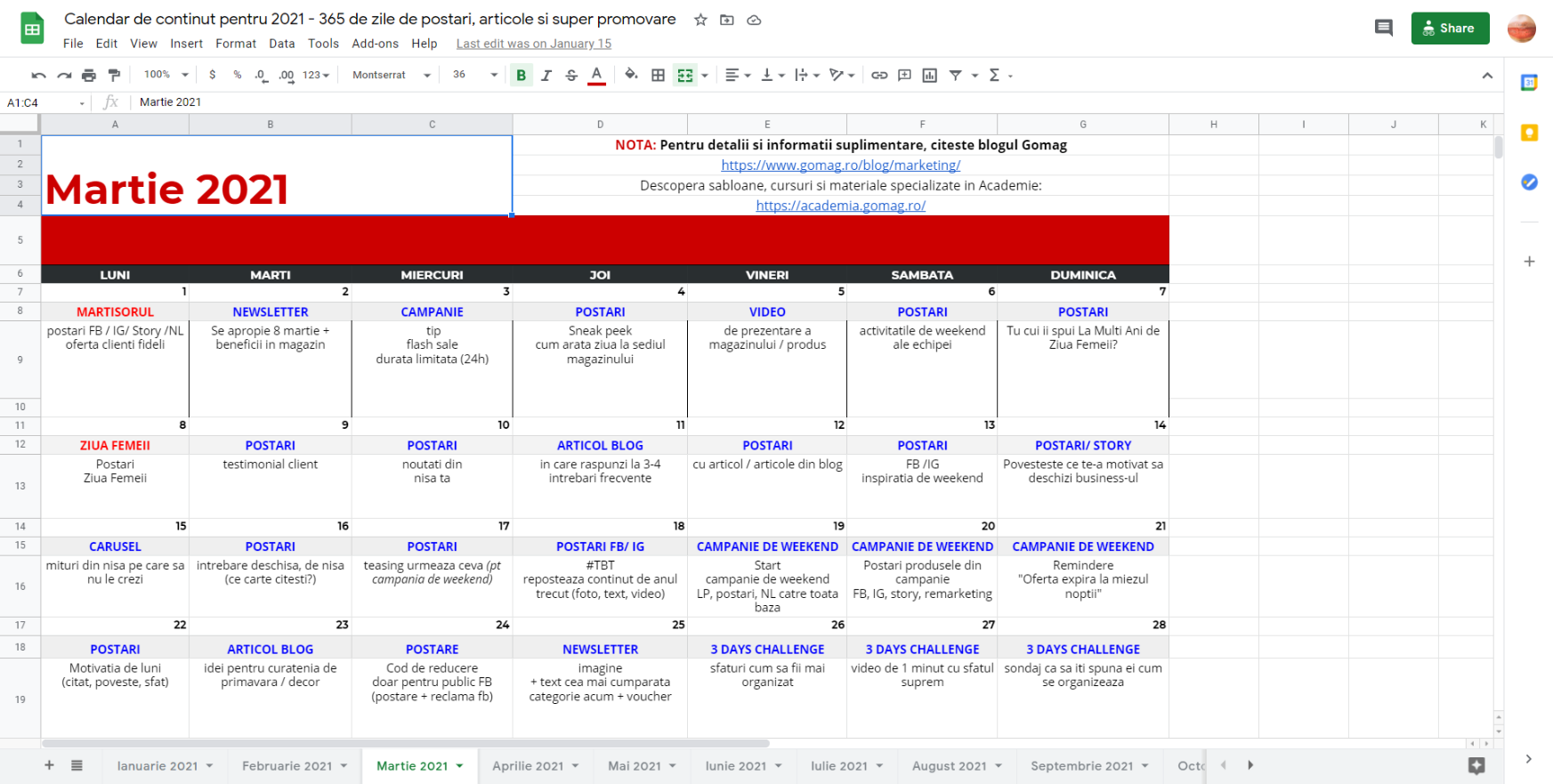This screenshot has height=784, width=1553.
Task: Click the Undo icon
Action: 38,76
